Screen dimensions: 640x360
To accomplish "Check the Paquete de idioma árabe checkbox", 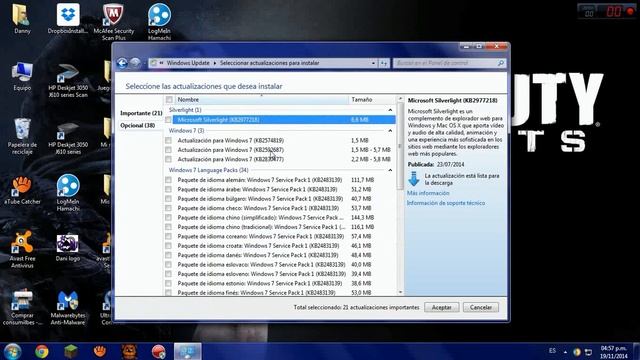I will pyautogui.click(x=168, y=189).
